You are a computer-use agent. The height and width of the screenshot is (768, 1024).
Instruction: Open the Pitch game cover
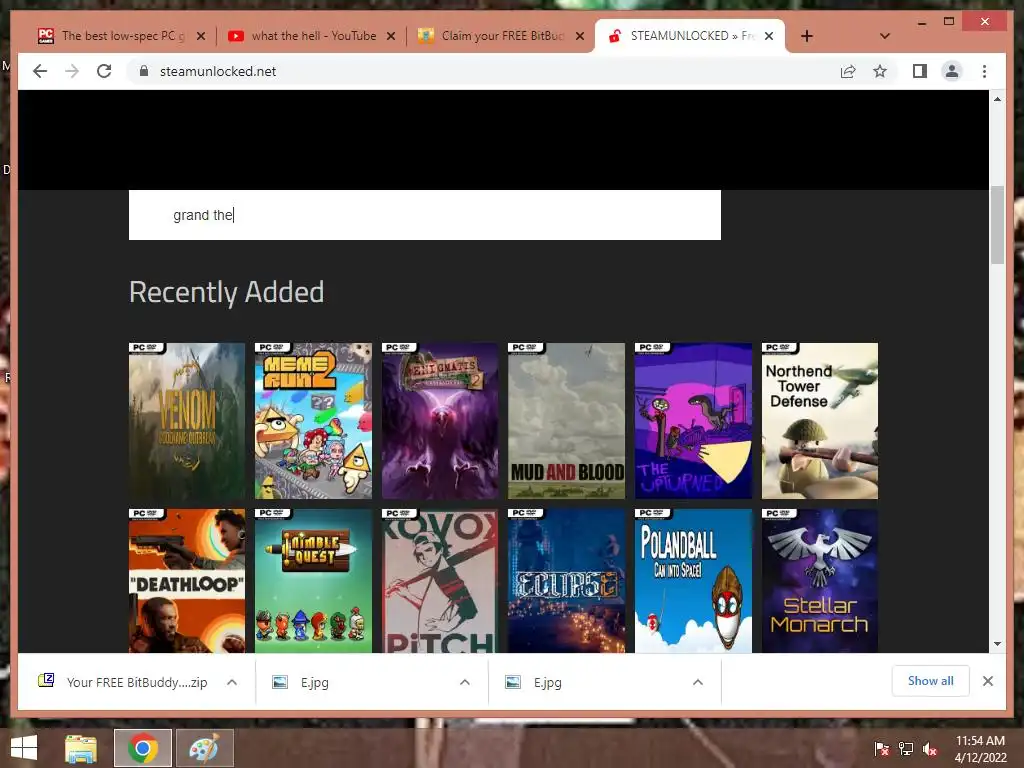coord(440,581)
